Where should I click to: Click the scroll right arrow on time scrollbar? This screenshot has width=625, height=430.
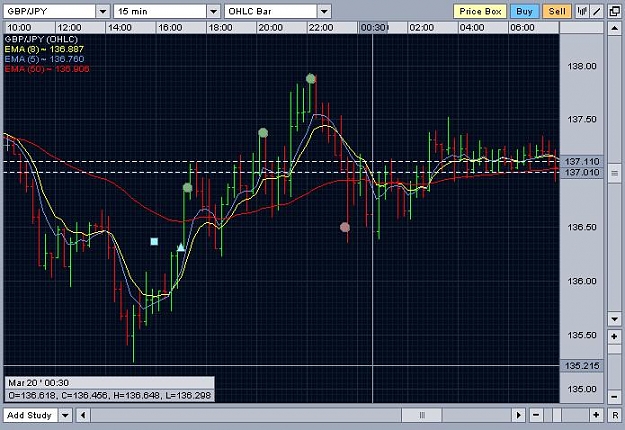(x=518, y=415)
